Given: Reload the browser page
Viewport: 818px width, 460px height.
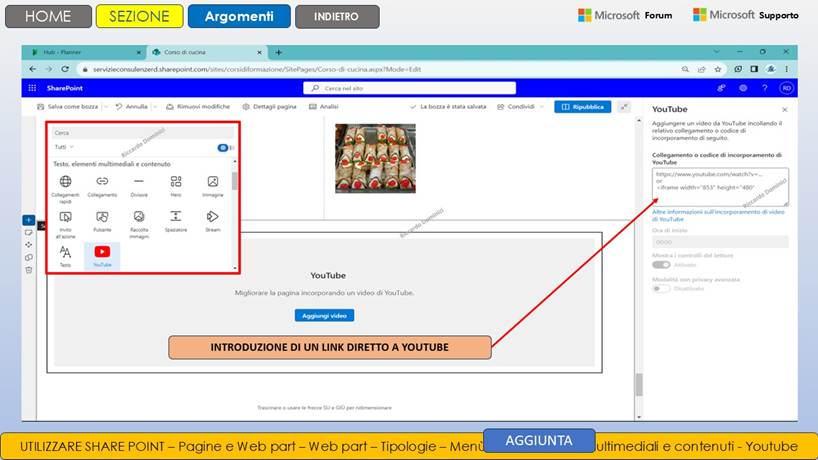Looking at the screenshot, I should (65, 69).
